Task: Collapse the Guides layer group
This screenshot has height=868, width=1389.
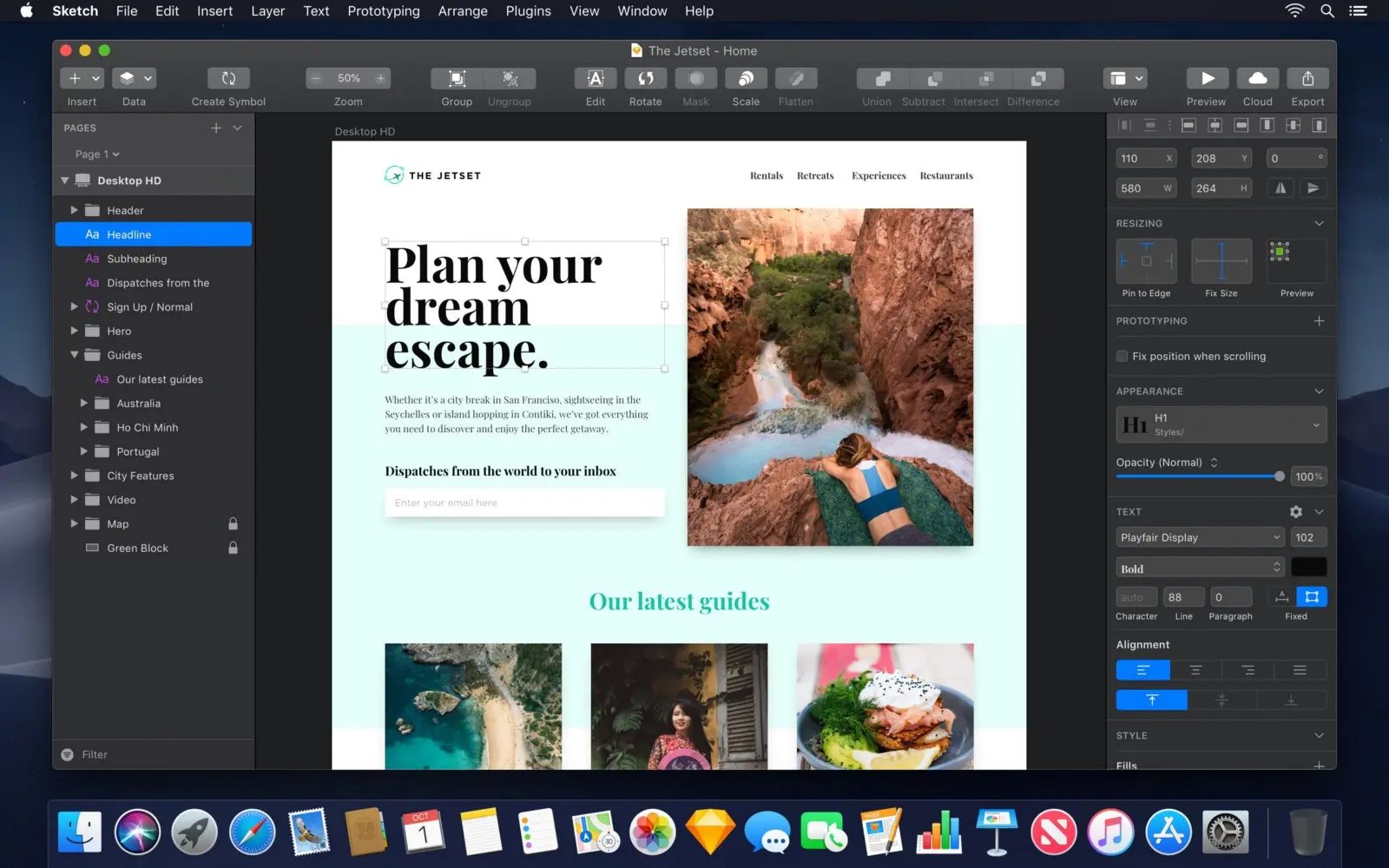Action: coord(74,355)
